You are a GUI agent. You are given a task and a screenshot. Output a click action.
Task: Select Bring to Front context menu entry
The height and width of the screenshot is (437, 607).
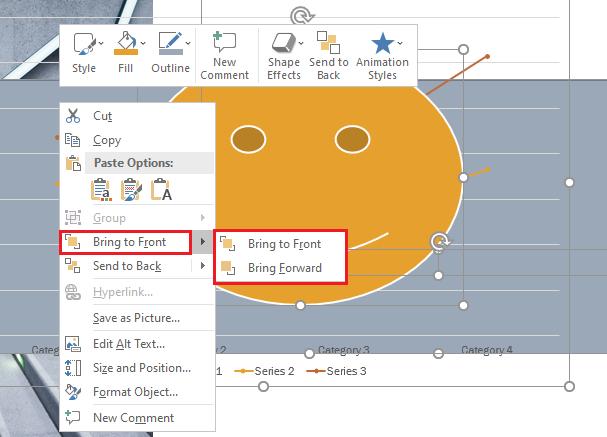tap(125, 242)
